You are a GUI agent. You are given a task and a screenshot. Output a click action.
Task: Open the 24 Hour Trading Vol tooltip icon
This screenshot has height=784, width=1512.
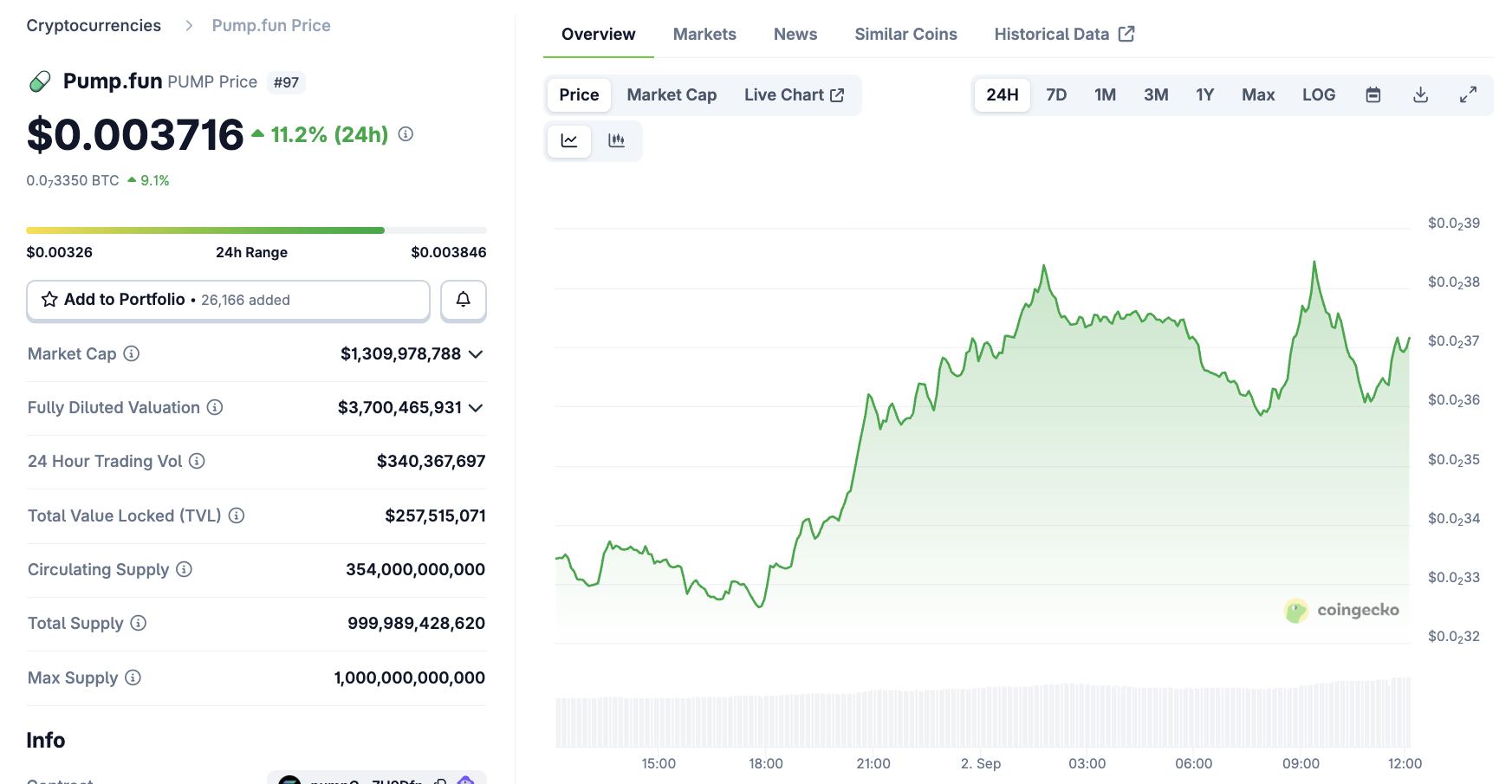(x=196, y=461)
